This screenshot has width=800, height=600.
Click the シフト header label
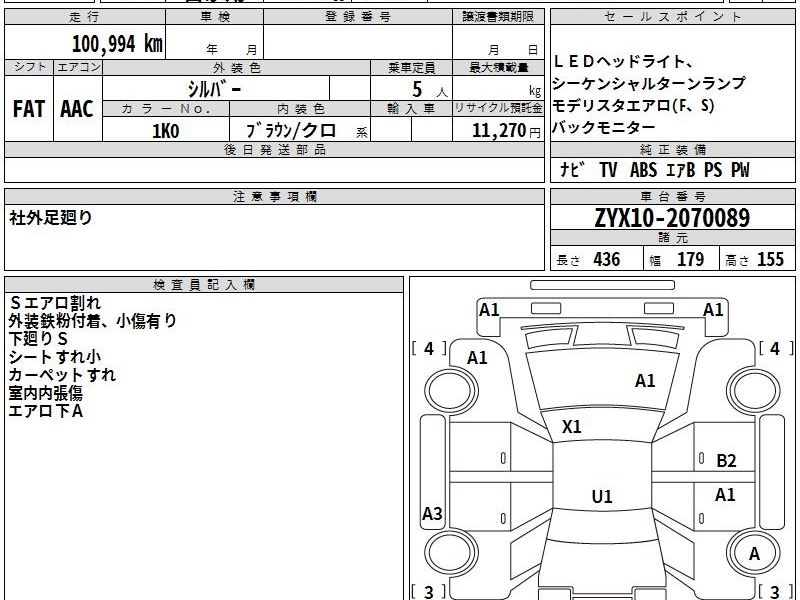(x=29, y=67)
